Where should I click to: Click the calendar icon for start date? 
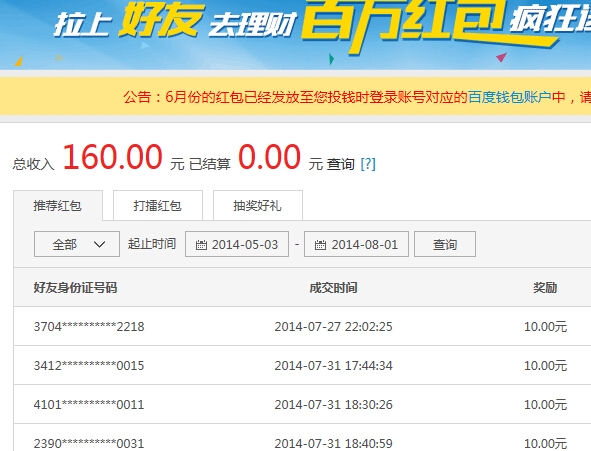pyautogui.click(x=201, y=245)
